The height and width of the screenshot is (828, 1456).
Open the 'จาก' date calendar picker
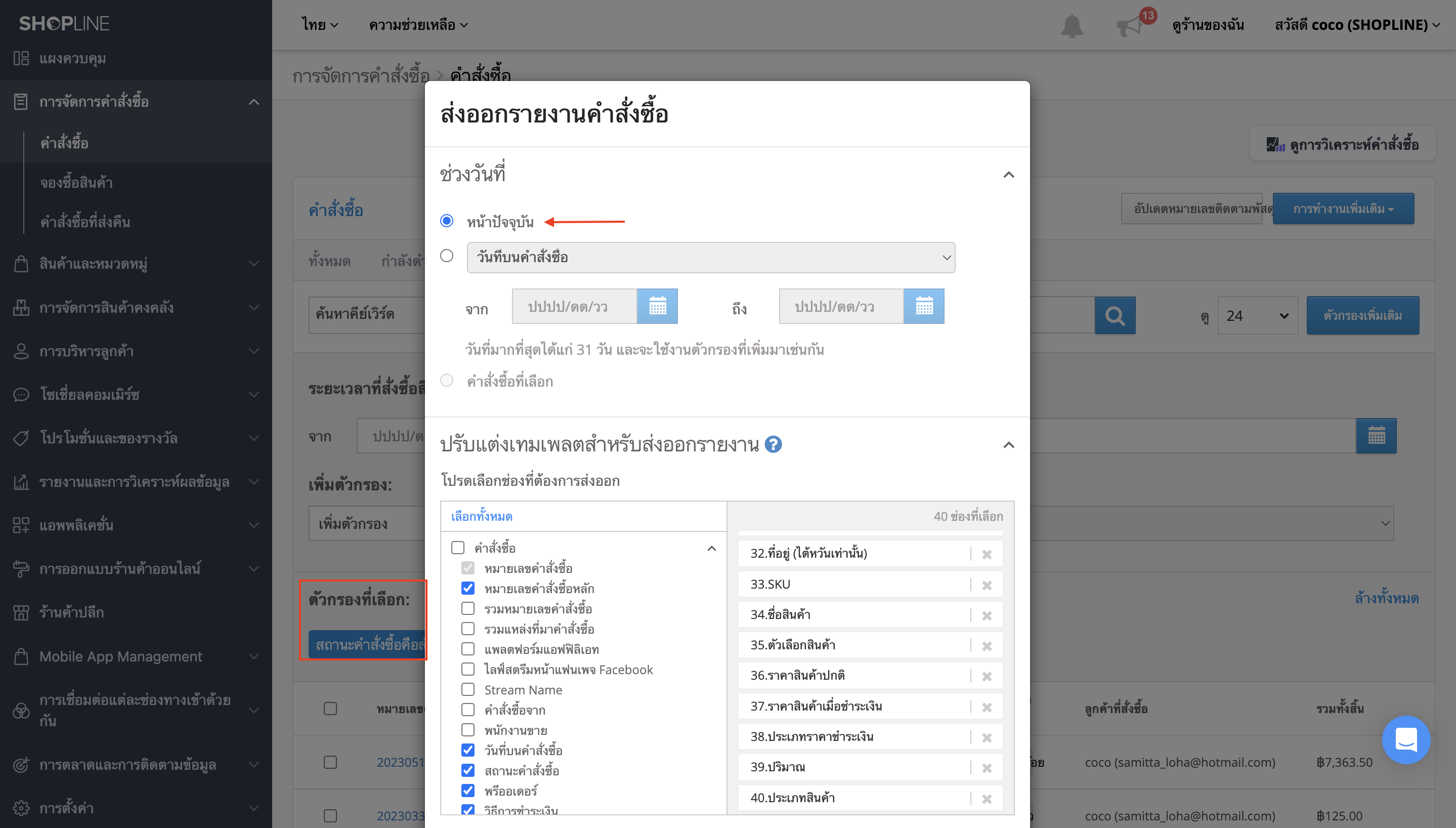657,306
